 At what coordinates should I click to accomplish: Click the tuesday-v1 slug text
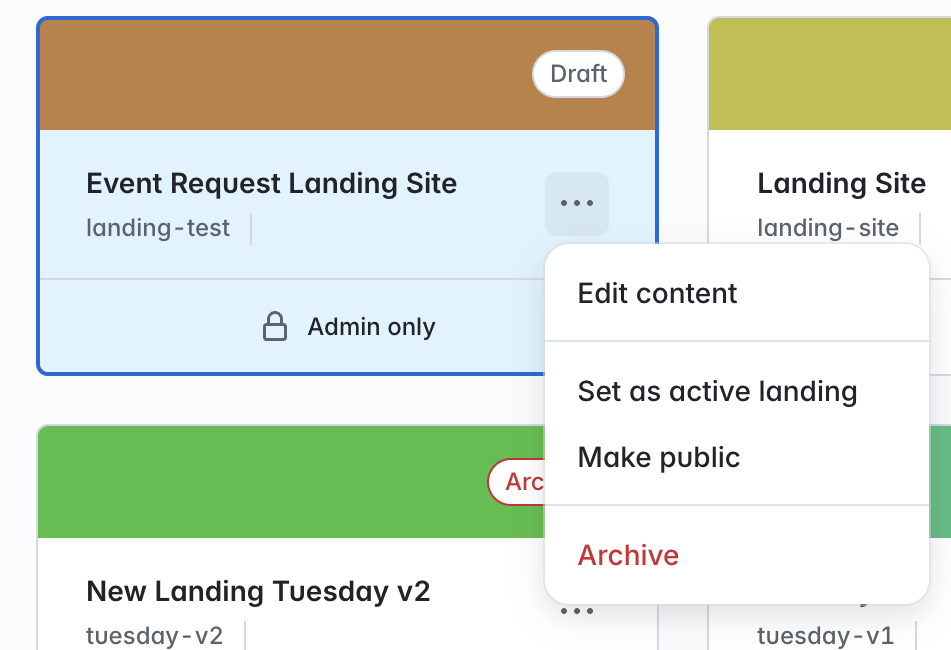(825, 635)
